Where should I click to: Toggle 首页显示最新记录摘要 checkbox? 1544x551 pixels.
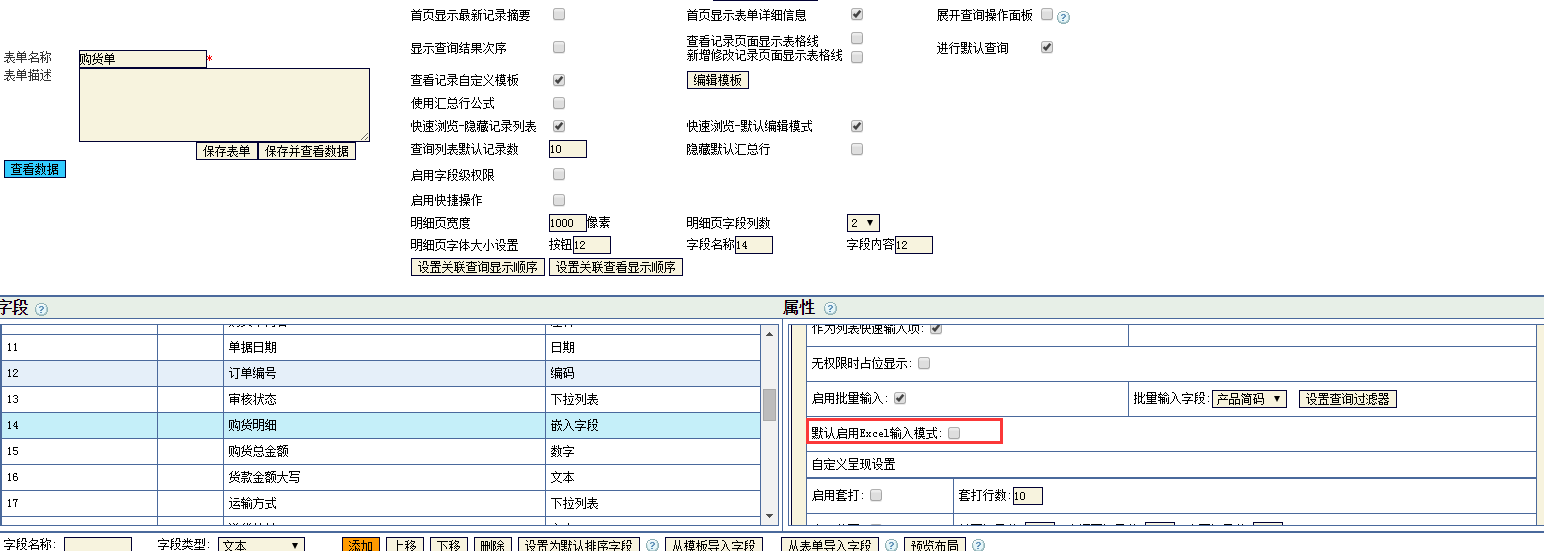tap(559, 14)
